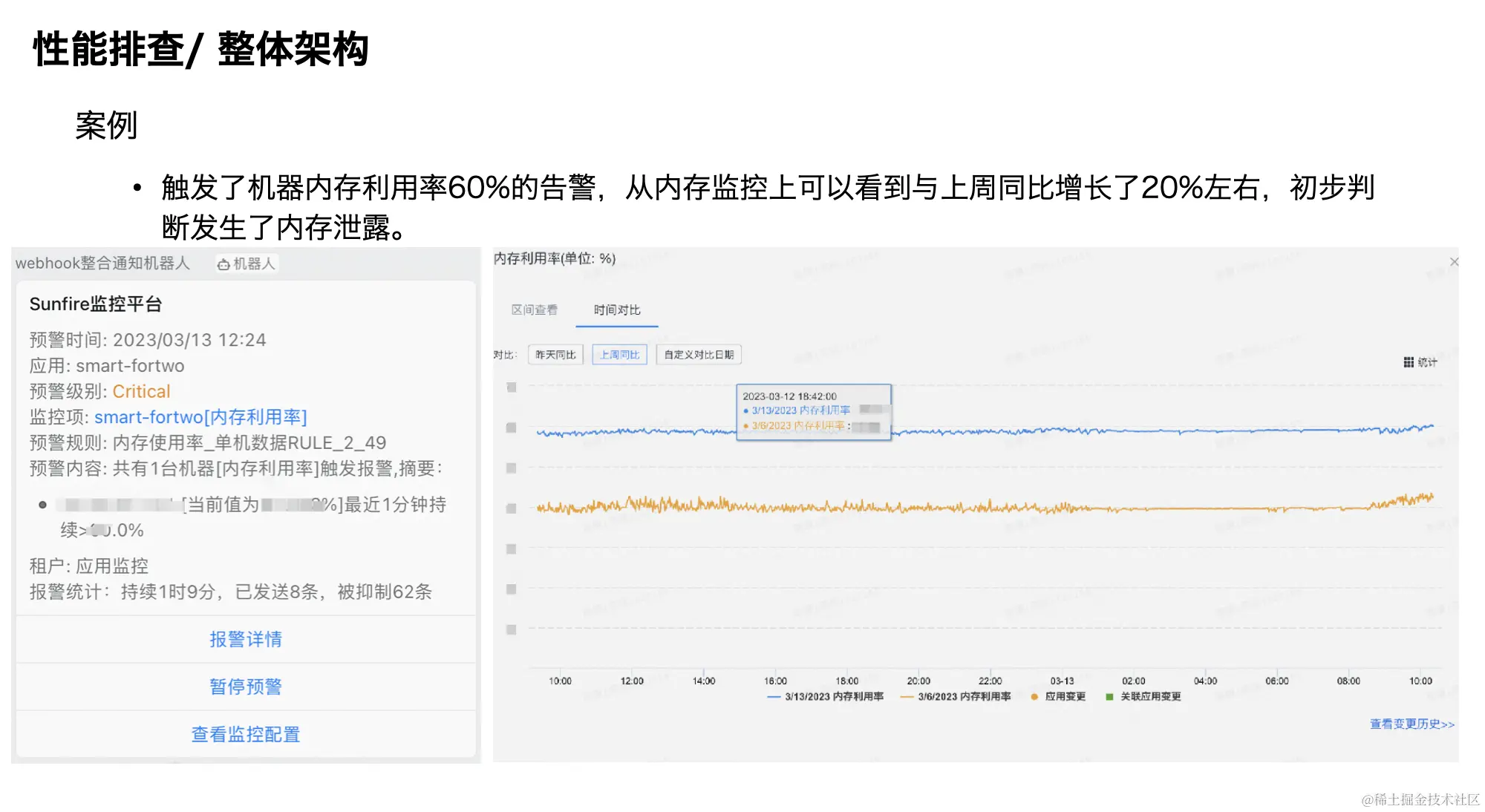Switch to the 时间对比 tab
This screenshot has width=1485, height=812.
[617, 310]
